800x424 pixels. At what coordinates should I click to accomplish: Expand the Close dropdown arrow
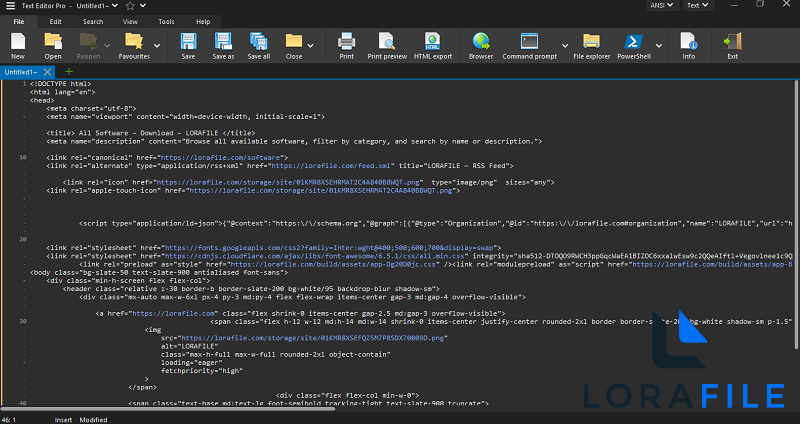click(x=310, y=45)
